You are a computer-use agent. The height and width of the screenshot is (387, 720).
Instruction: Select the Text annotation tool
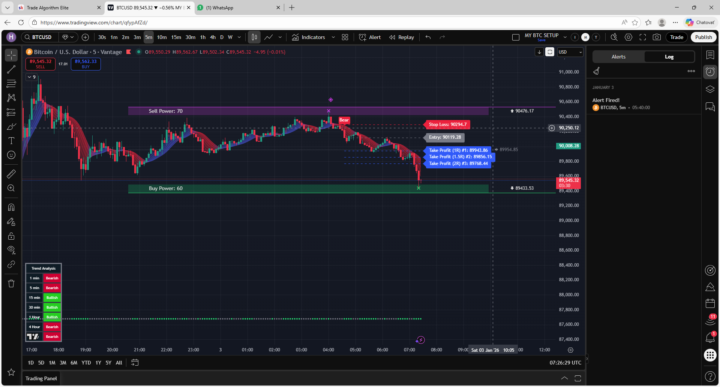coord(11,141)
